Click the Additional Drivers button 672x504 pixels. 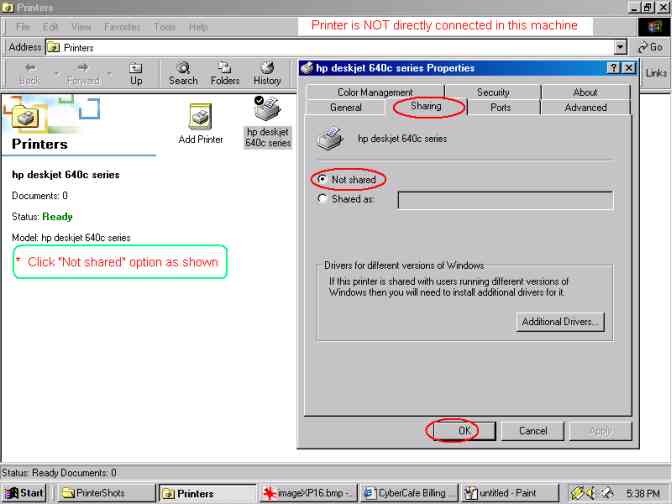click(x=561, y=322)
